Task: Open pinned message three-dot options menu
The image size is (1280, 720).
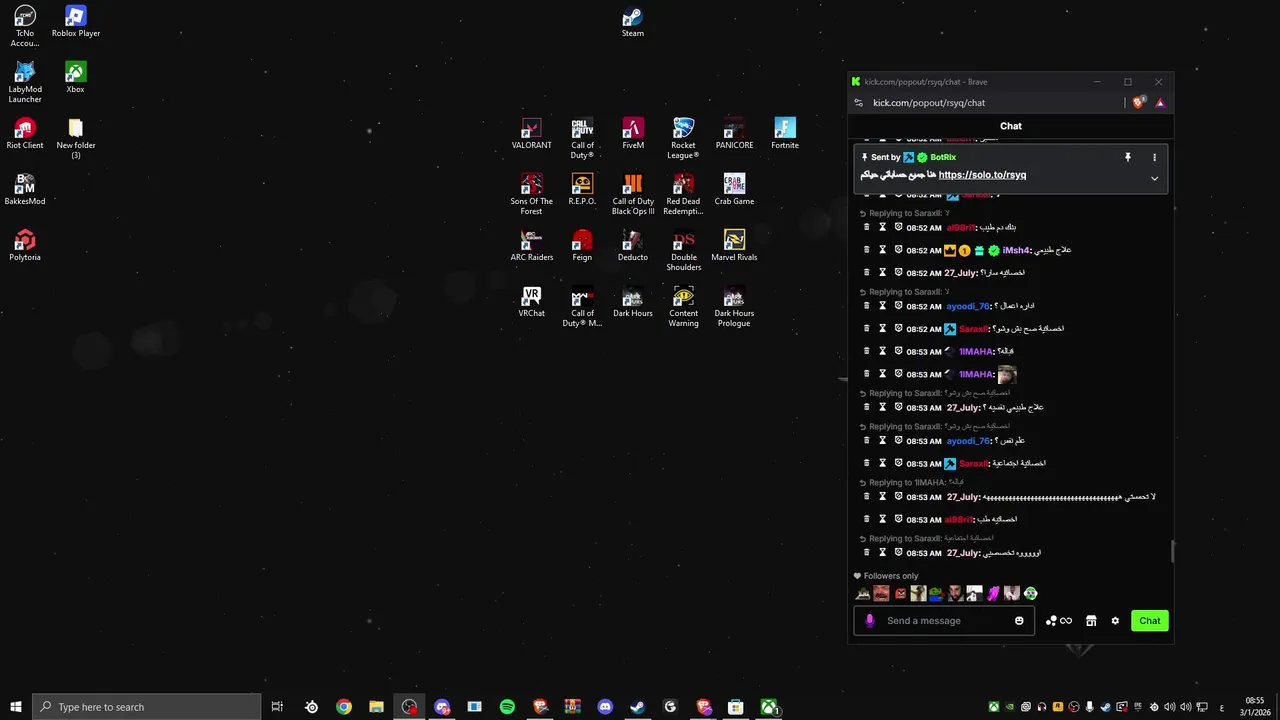Action: click(x=1154, y=157)
